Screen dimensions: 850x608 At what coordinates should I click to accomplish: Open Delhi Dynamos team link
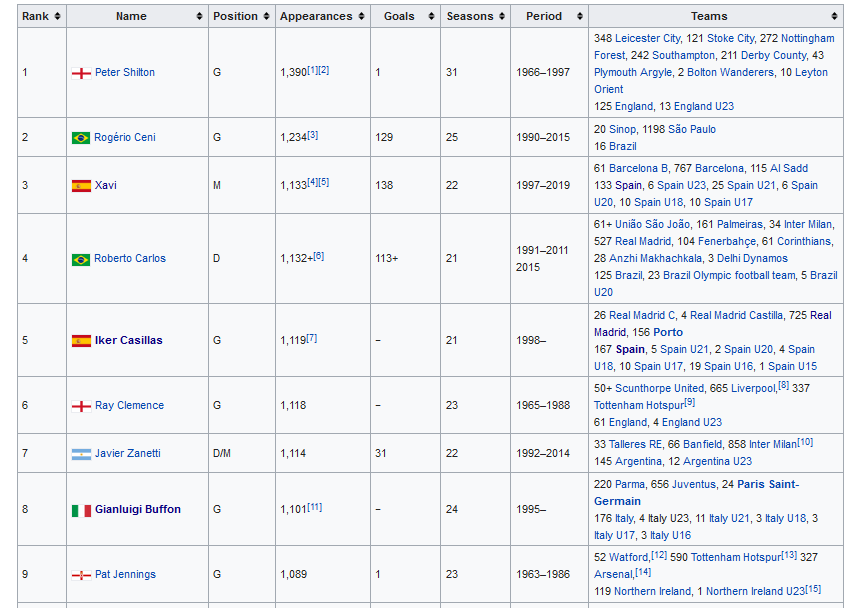(x=752, y=258)
